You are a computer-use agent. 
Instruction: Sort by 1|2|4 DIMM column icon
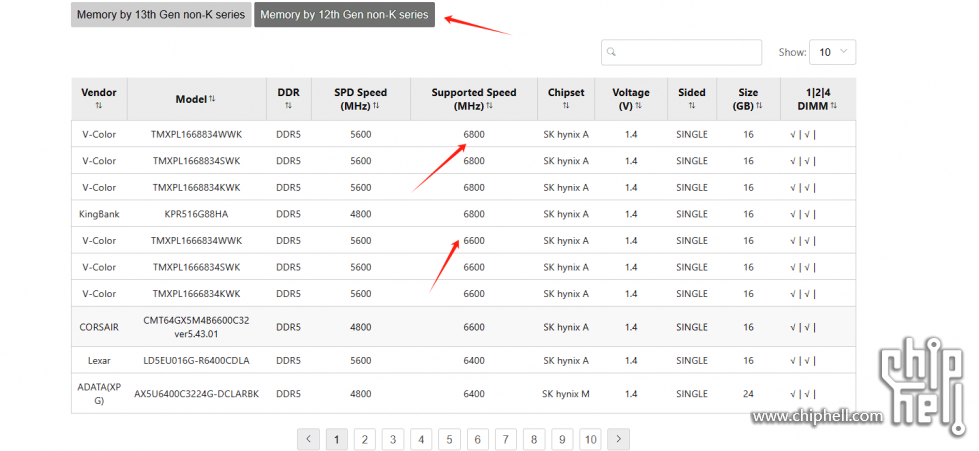[834, 106]
